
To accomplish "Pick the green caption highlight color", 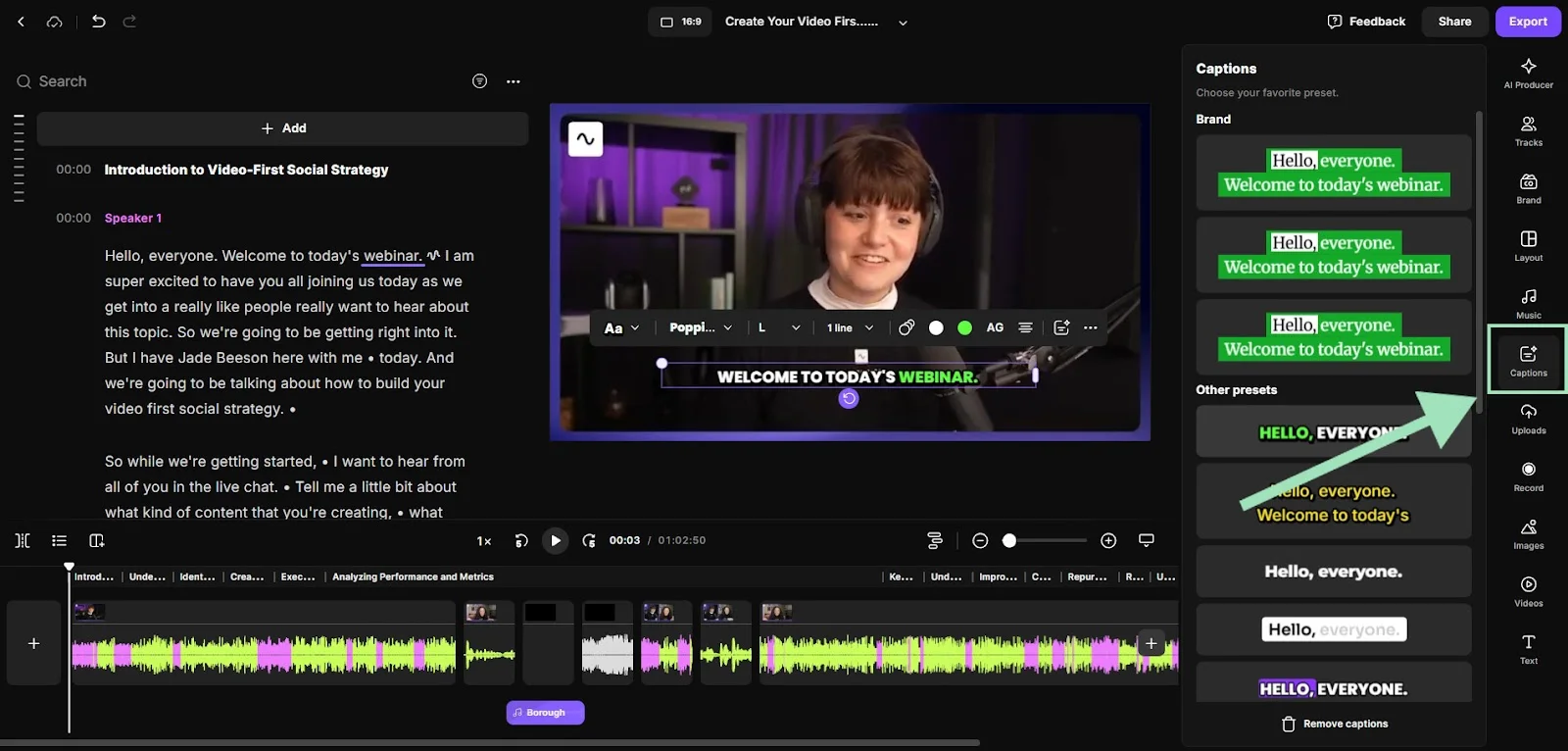I will (x=964, y=327).
